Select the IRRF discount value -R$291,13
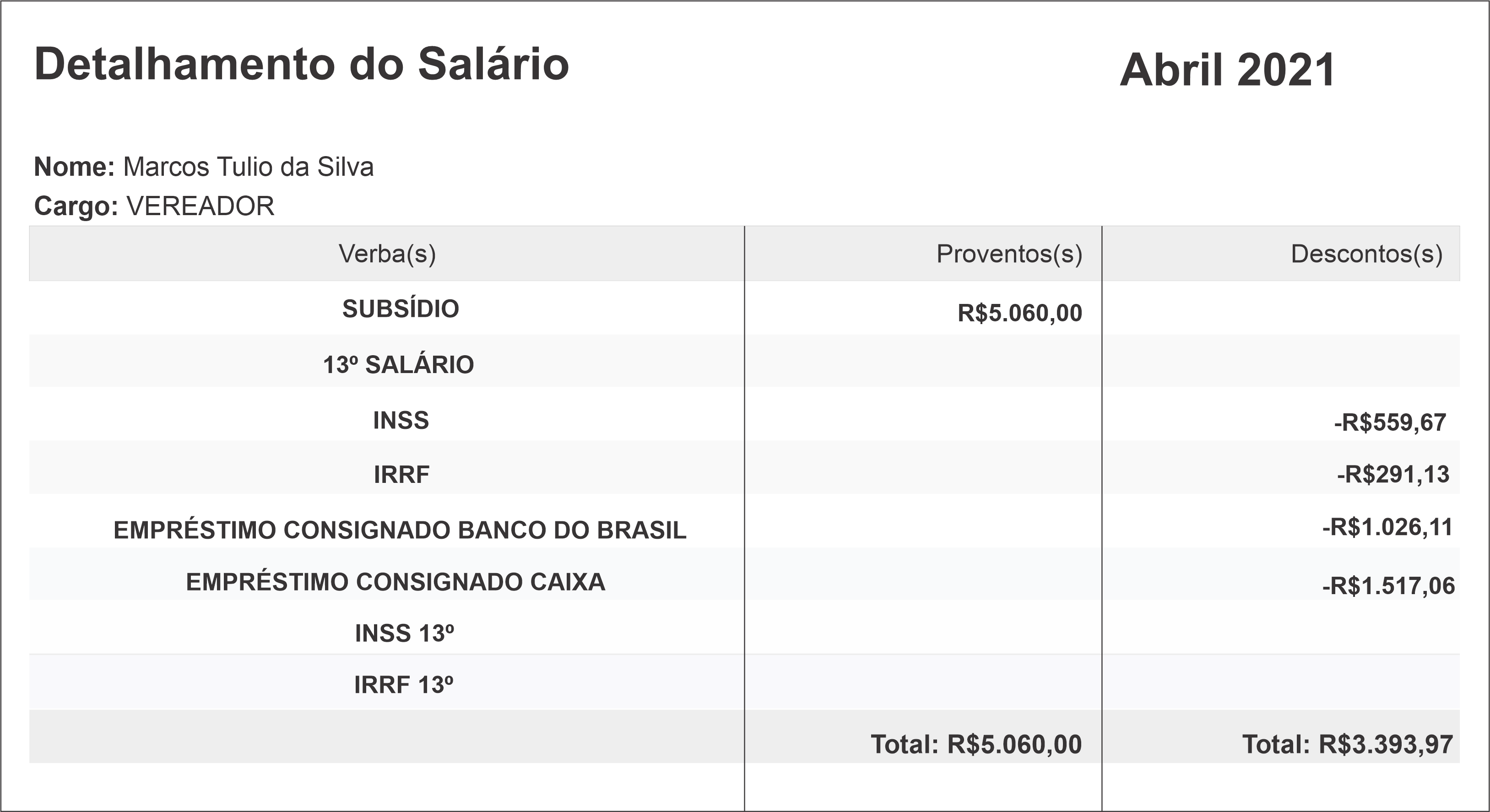 [1392, 474]
